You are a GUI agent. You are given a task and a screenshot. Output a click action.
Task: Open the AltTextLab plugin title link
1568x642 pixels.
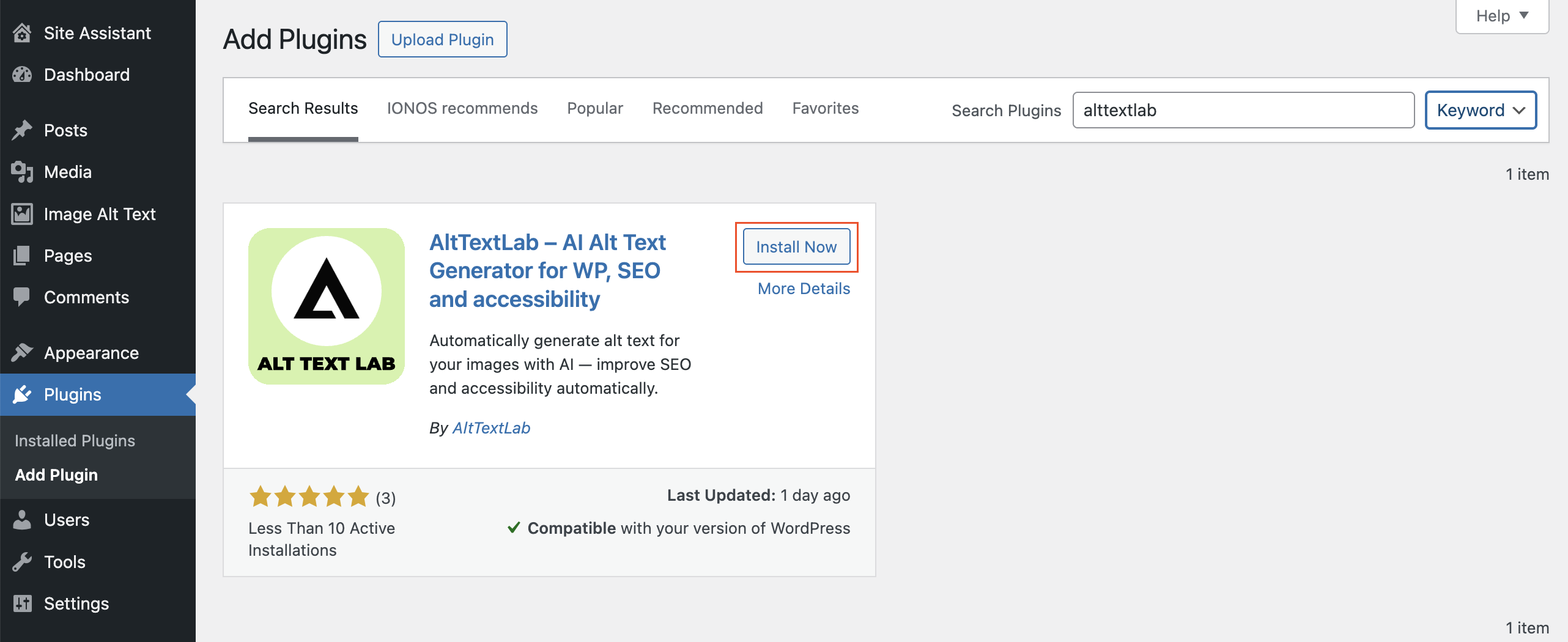[x=547, y=271]
